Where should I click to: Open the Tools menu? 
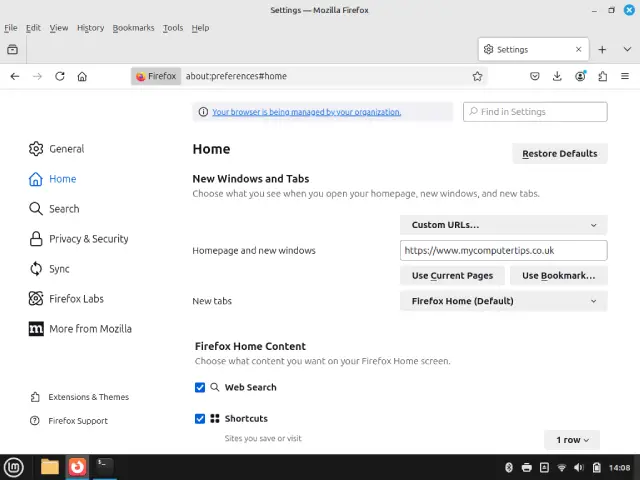(173, 28)
